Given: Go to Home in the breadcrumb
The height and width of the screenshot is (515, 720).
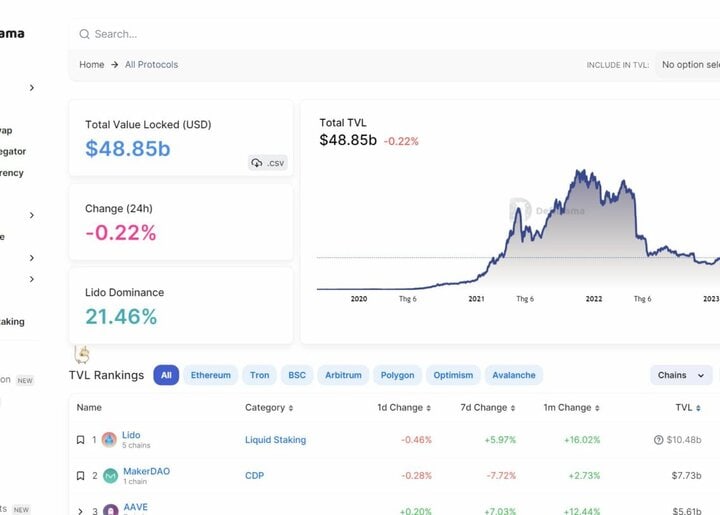Looking at the screenshot, I should coord(92,65).
